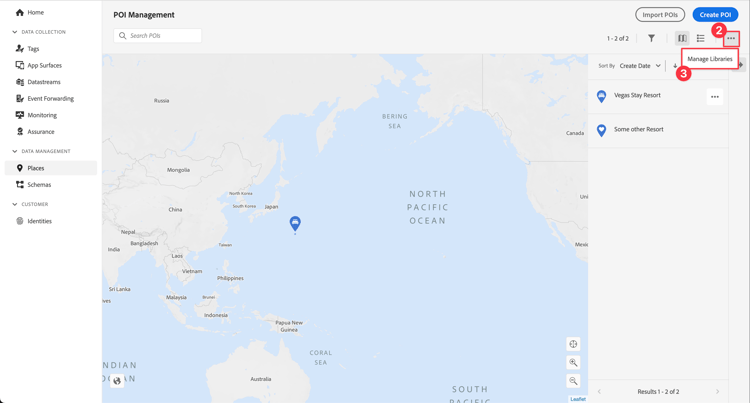Collapse the Data Collection section
750x403 pixels.
click(x=15, y=32)
